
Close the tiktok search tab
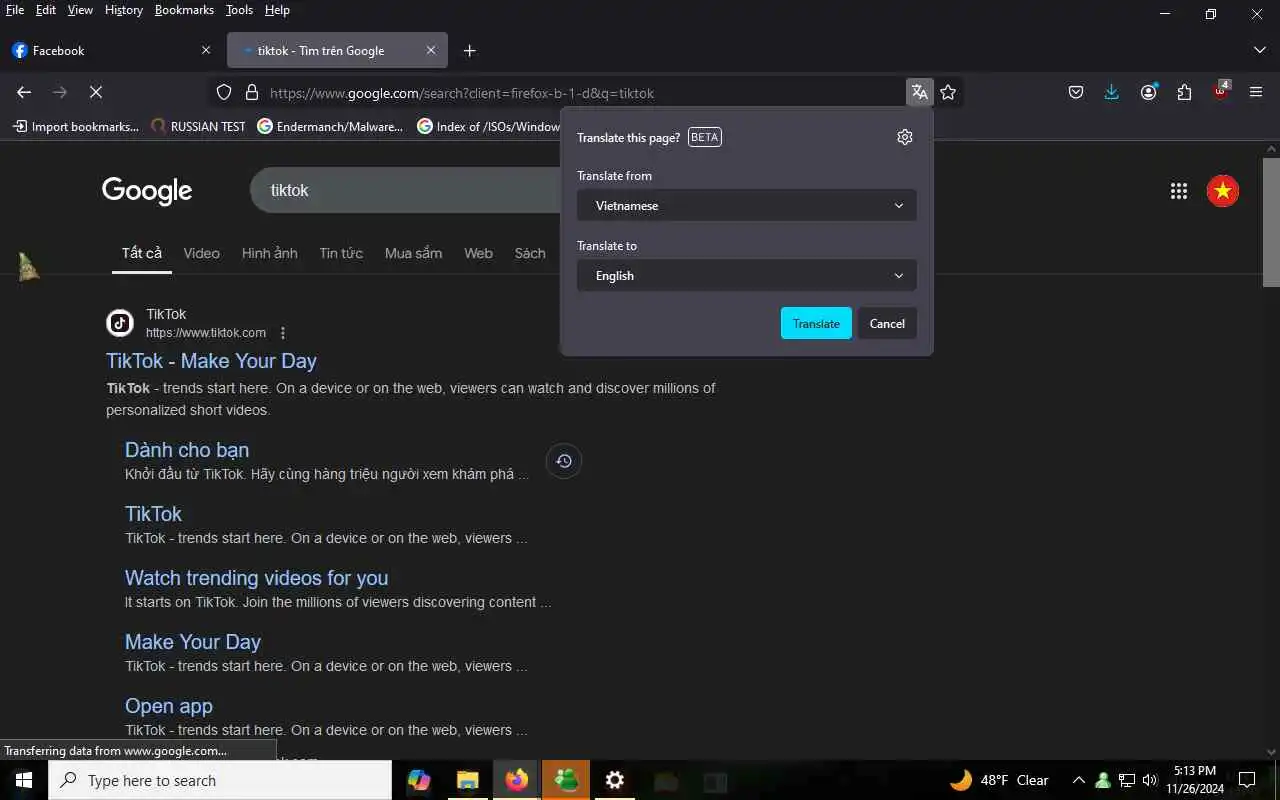[431, 50]
